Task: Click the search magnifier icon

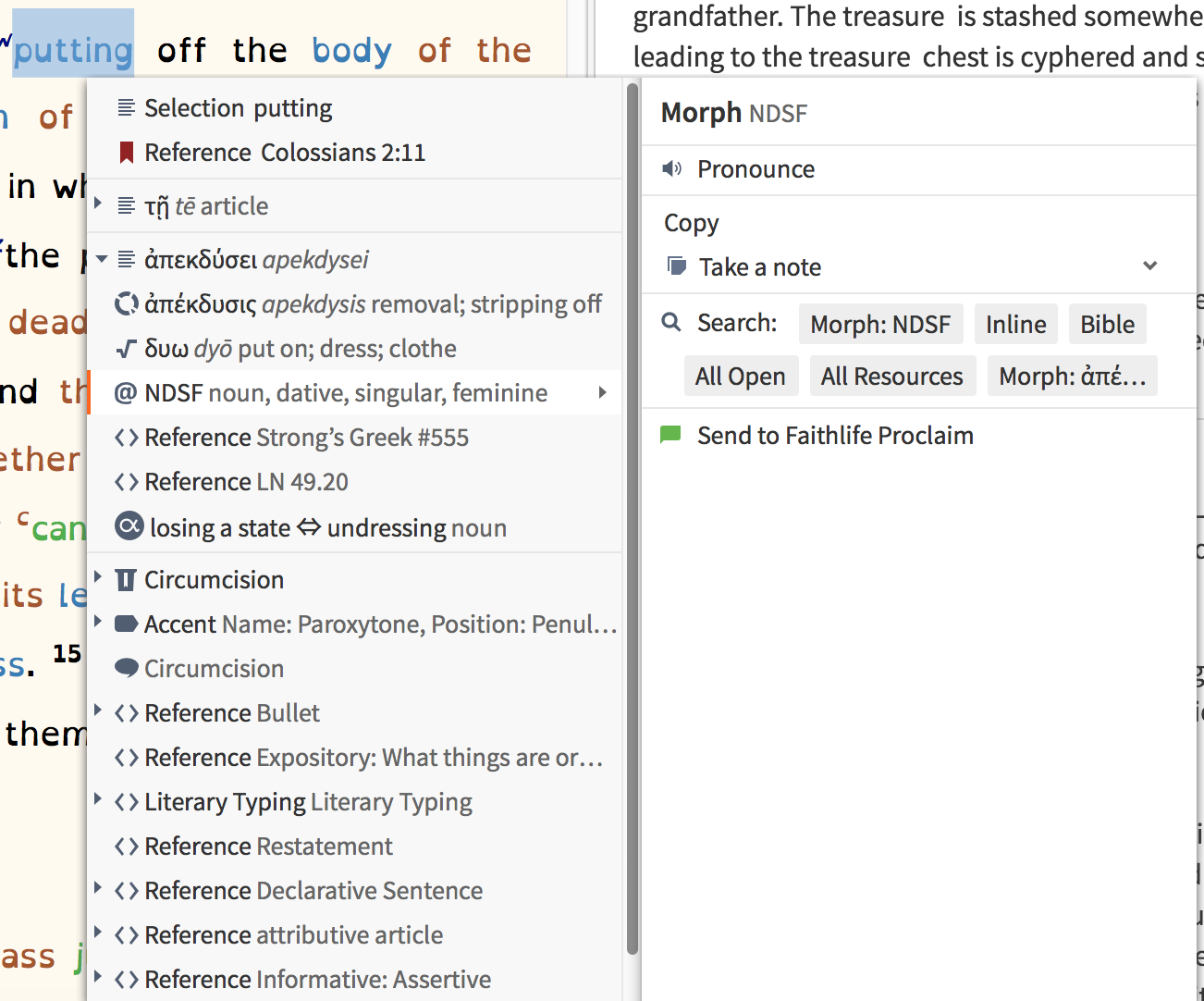Action: click(x=671, y=323)
